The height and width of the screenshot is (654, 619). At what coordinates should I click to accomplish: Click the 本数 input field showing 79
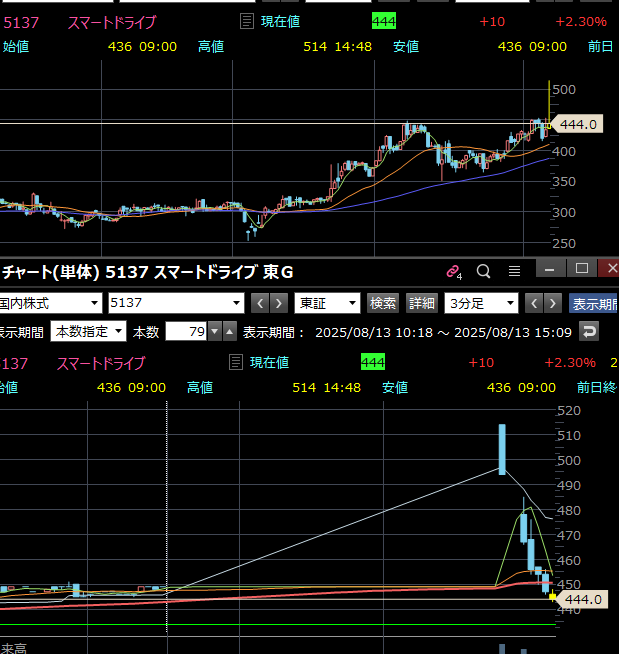click(x=186, y=332)
